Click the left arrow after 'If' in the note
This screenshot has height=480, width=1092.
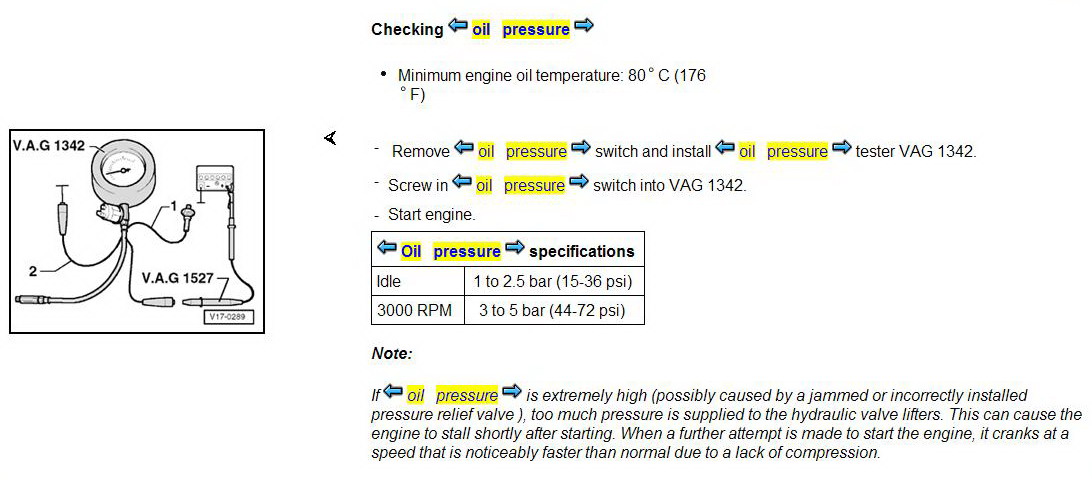click(x=392, y=392)
